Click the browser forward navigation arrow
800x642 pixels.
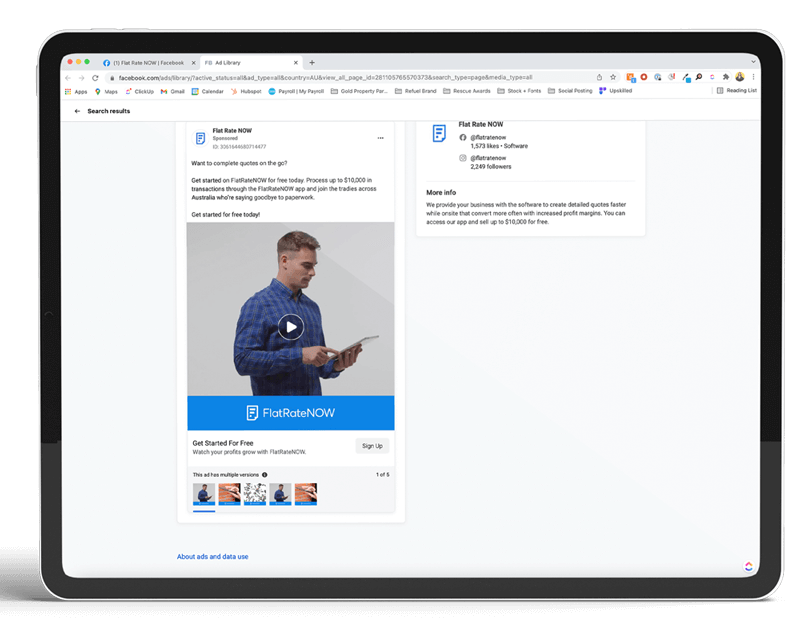(x=82, y=78)
